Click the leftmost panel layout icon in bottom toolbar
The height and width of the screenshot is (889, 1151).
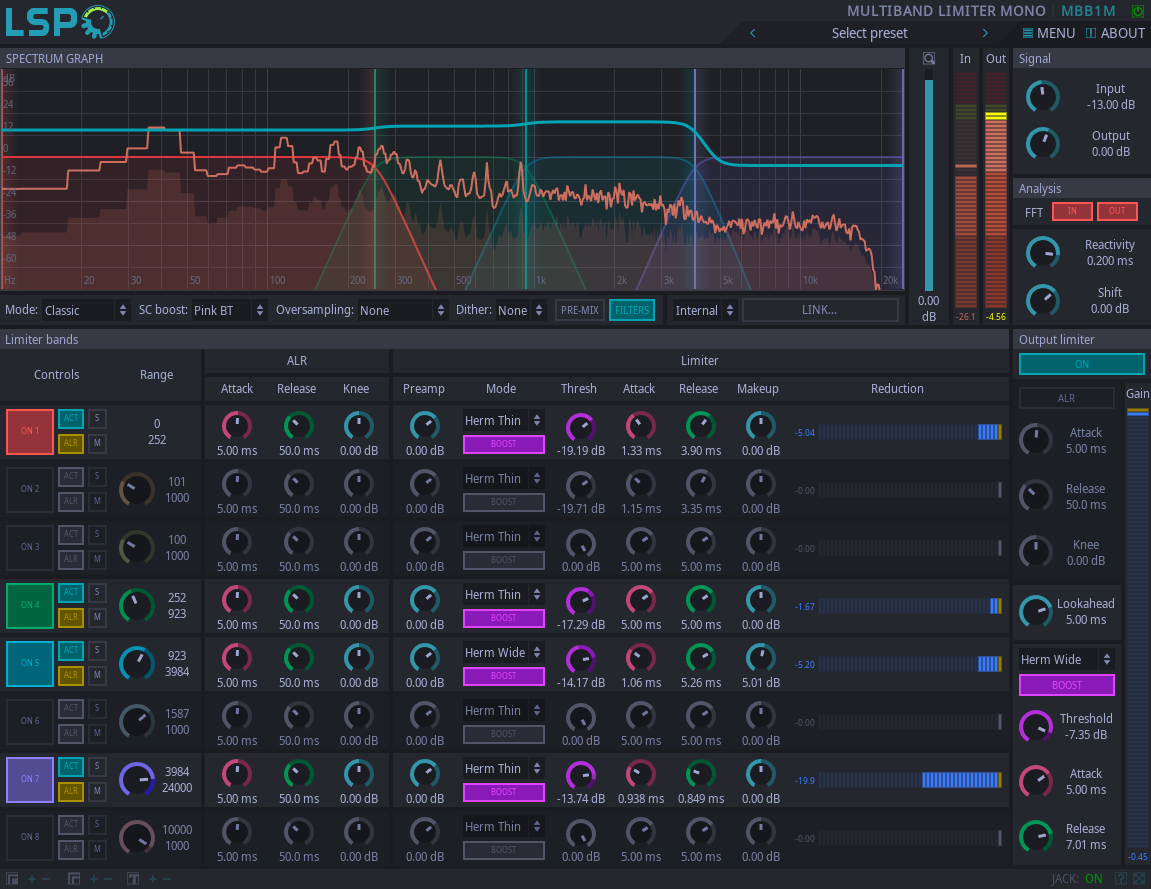[x=12, y=878]
